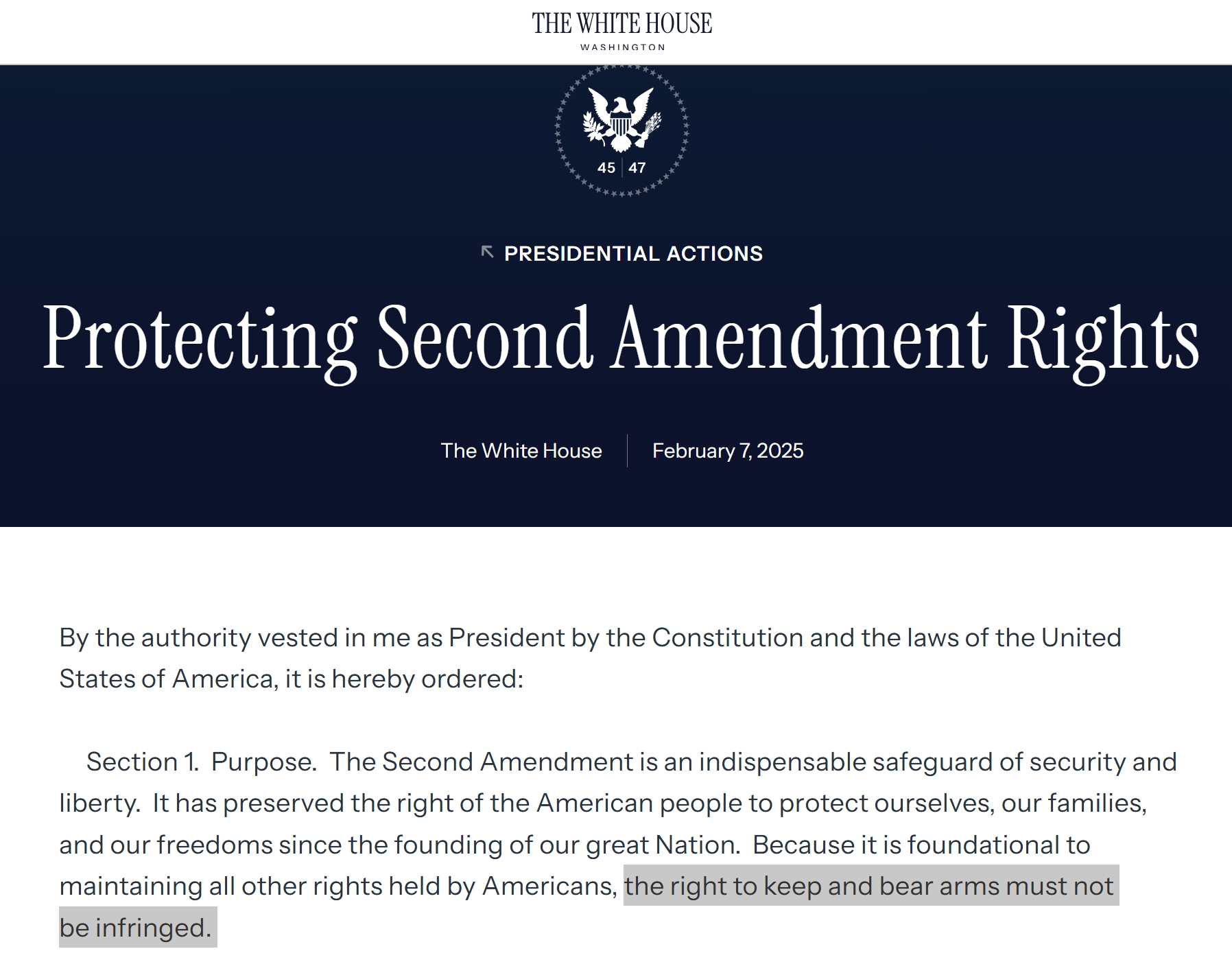Screen dimensions: 1232x962
Task: Click the presidential eagle seal emblem
Action: pyautogui.click(x=621, y=118)
